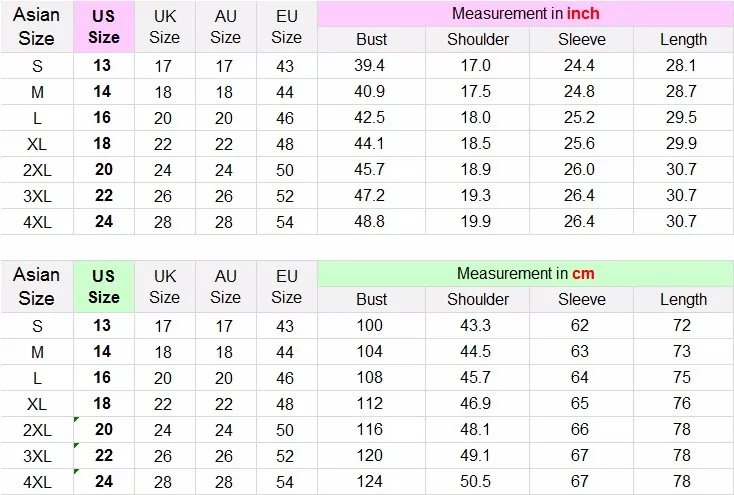Click the Shoulder header in cm table
The width and height of the screenshot is (734, 495).
[x=477, y=299]
